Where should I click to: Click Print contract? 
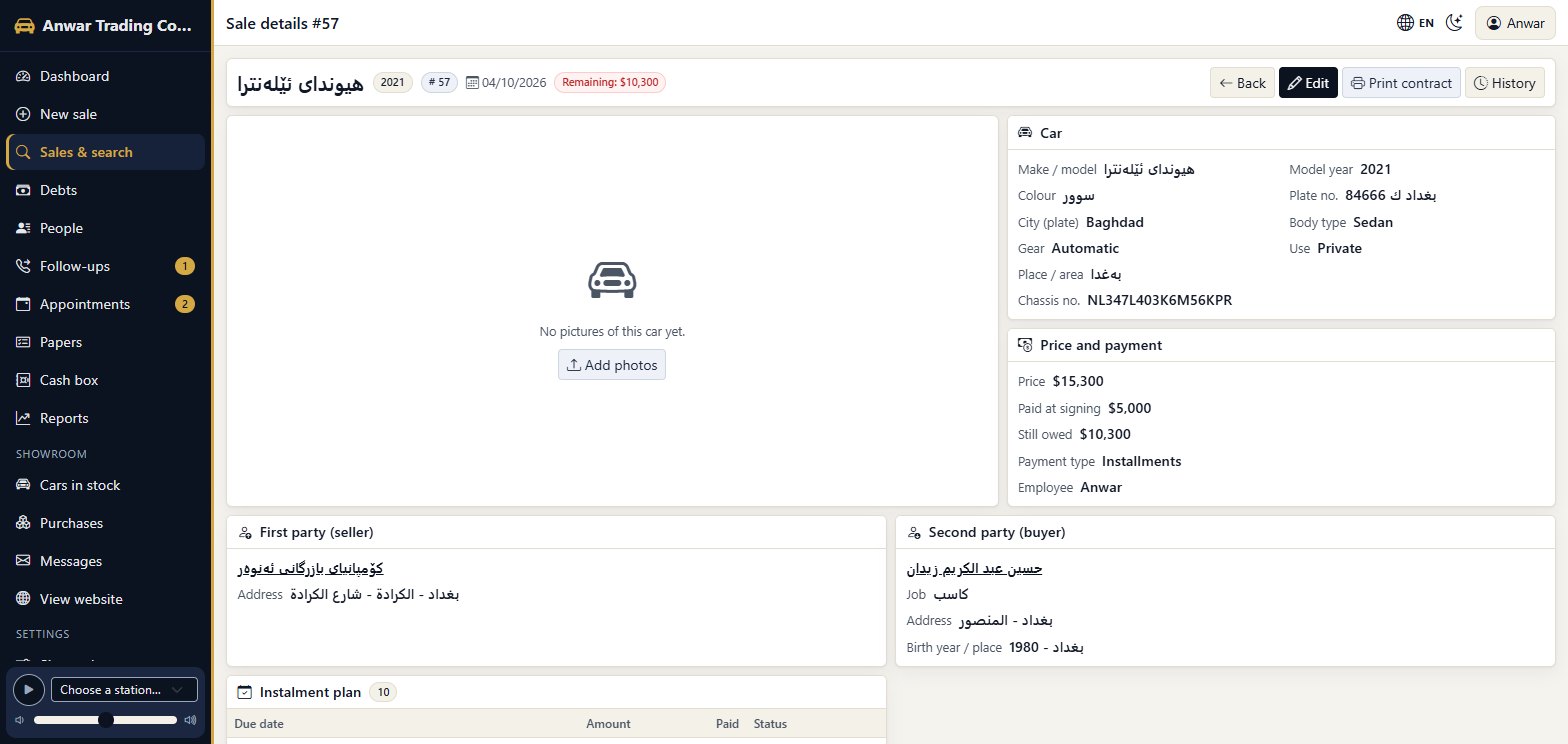[1401, 83]
